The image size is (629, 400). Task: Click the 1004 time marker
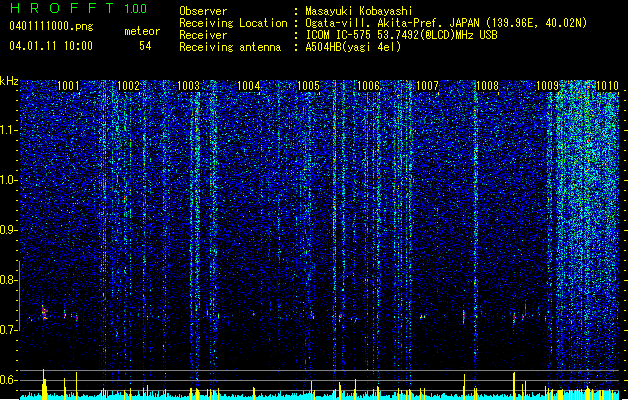(248, 86)
